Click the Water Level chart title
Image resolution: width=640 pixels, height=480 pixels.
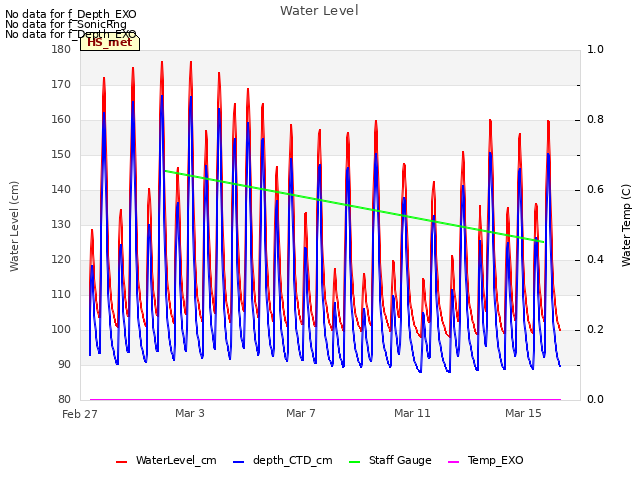pos(319,10)
